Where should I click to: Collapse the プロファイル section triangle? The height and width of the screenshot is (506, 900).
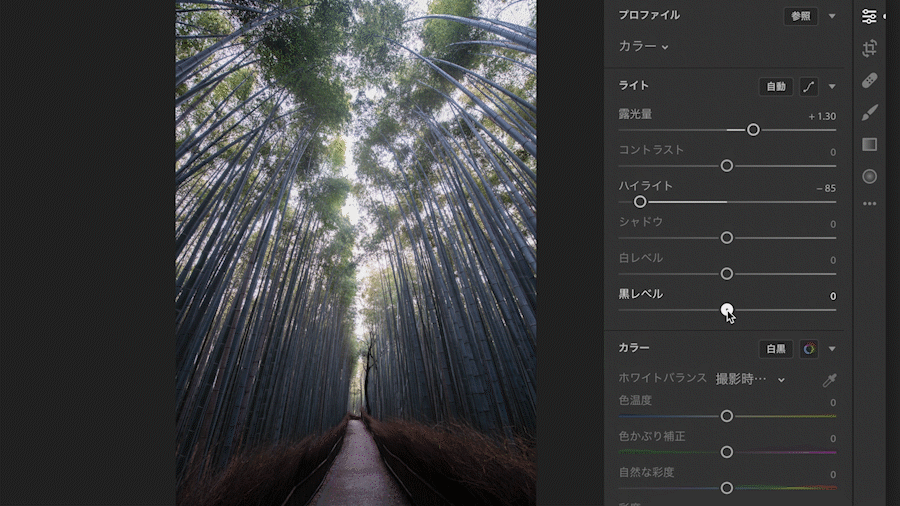tap(832, 16)
